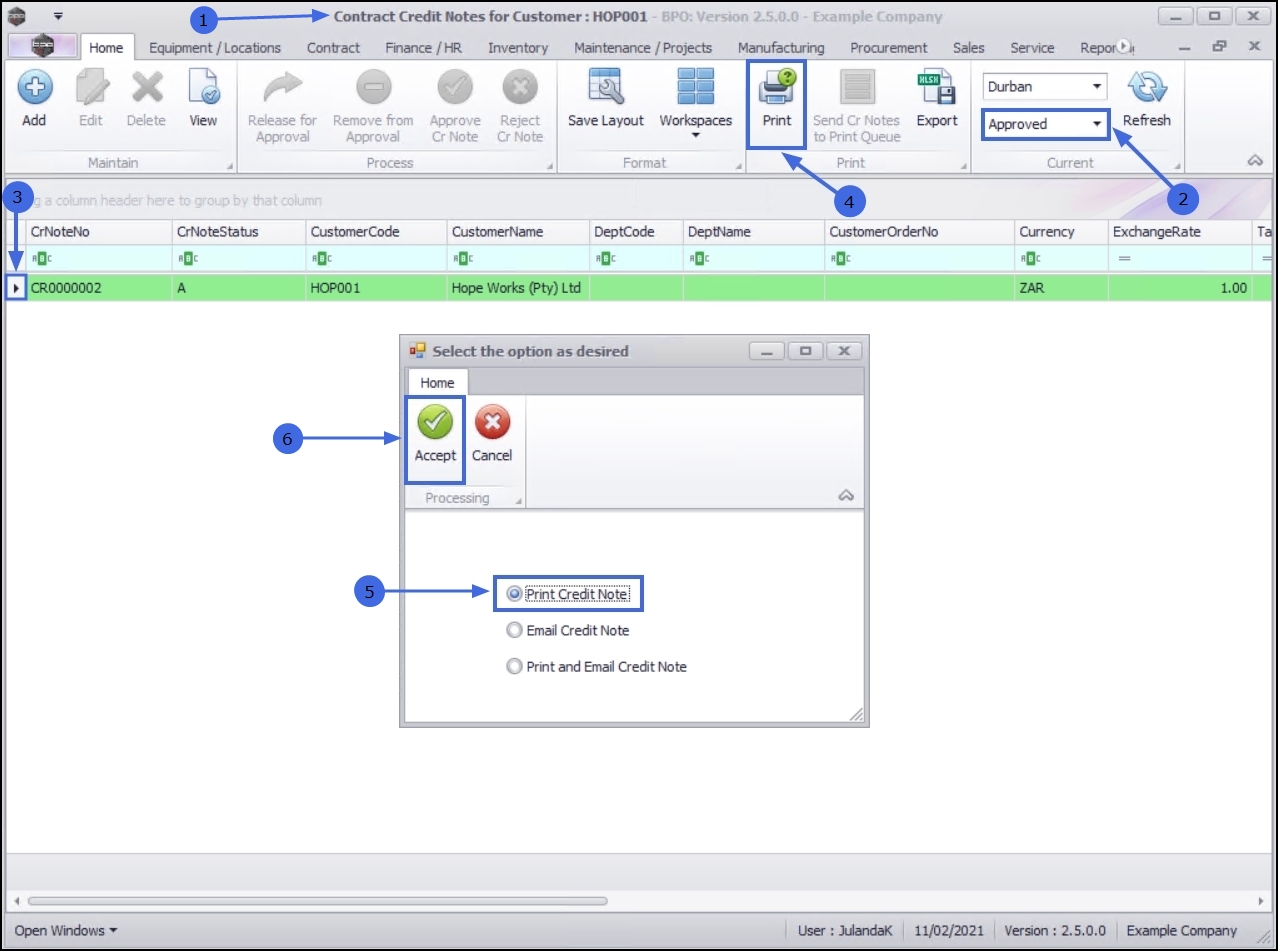The height and width of the screenshot is (951, 1278).
Task: Click CrNoteNo column filter icon
Action: coord(41,259)
